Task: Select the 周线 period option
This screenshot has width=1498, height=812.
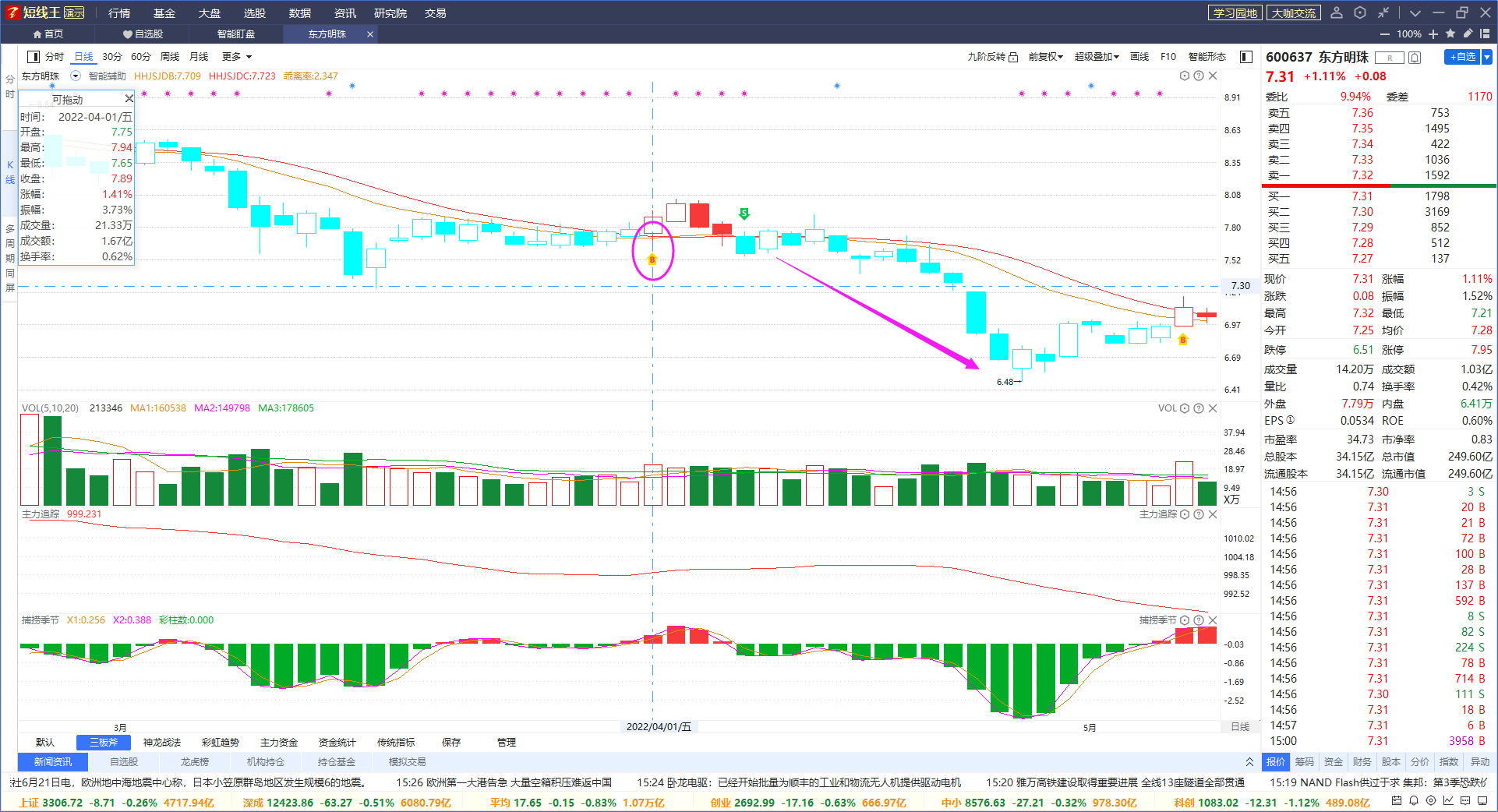Action: pyautogui.click(x=170, y=57)
